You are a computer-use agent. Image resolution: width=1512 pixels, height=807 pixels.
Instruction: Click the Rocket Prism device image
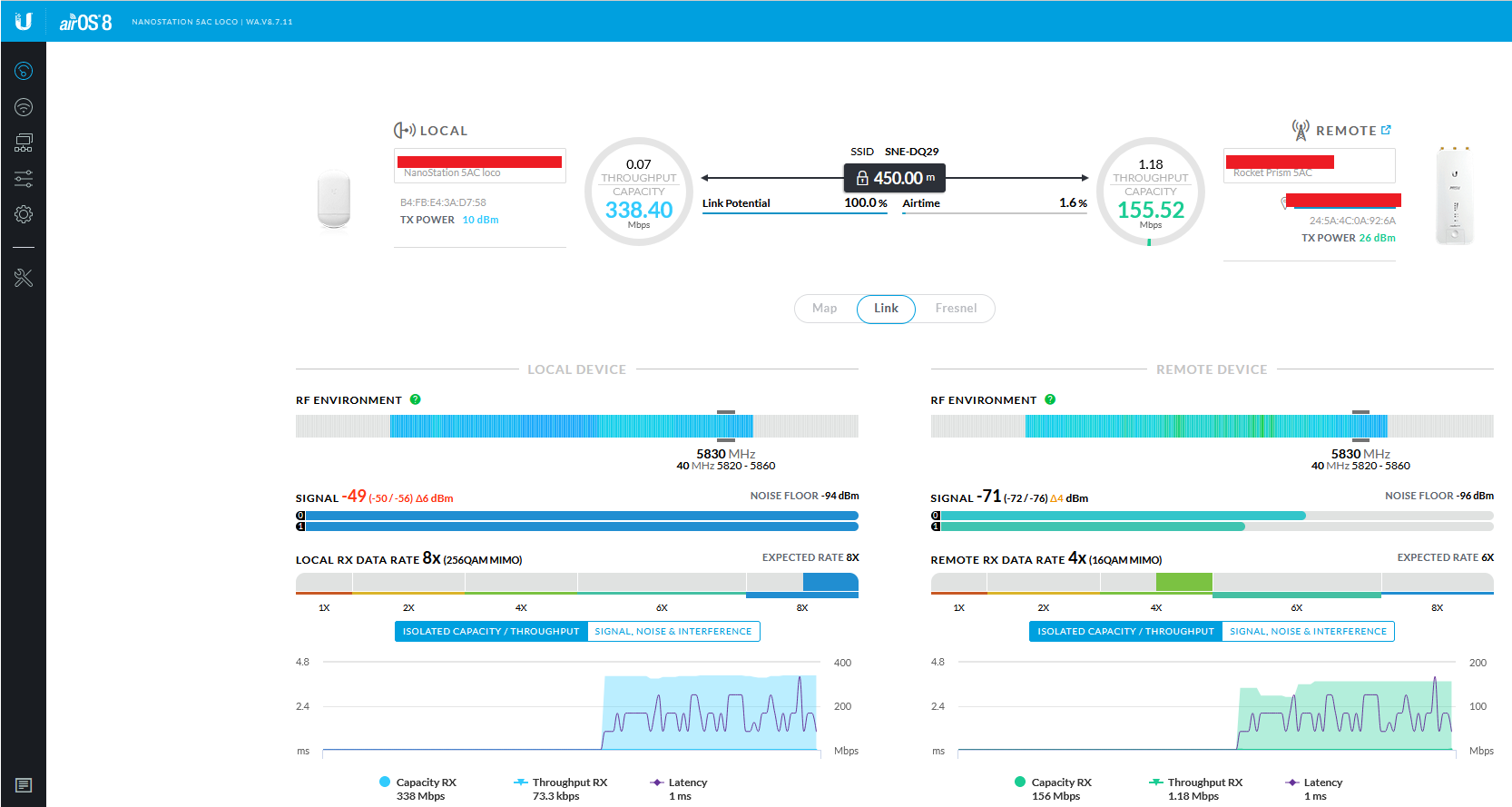(1455, 195)
